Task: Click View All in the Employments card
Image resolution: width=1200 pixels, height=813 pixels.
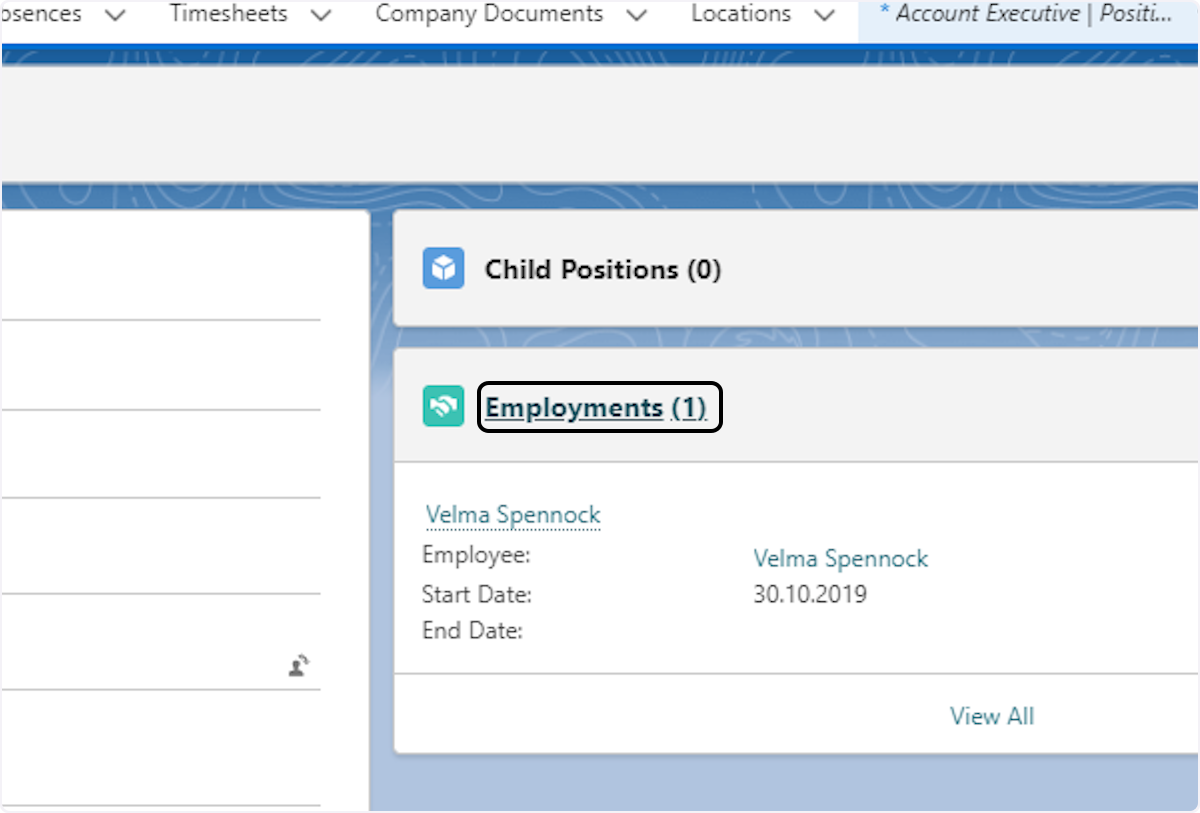Action: click(991, 716)
